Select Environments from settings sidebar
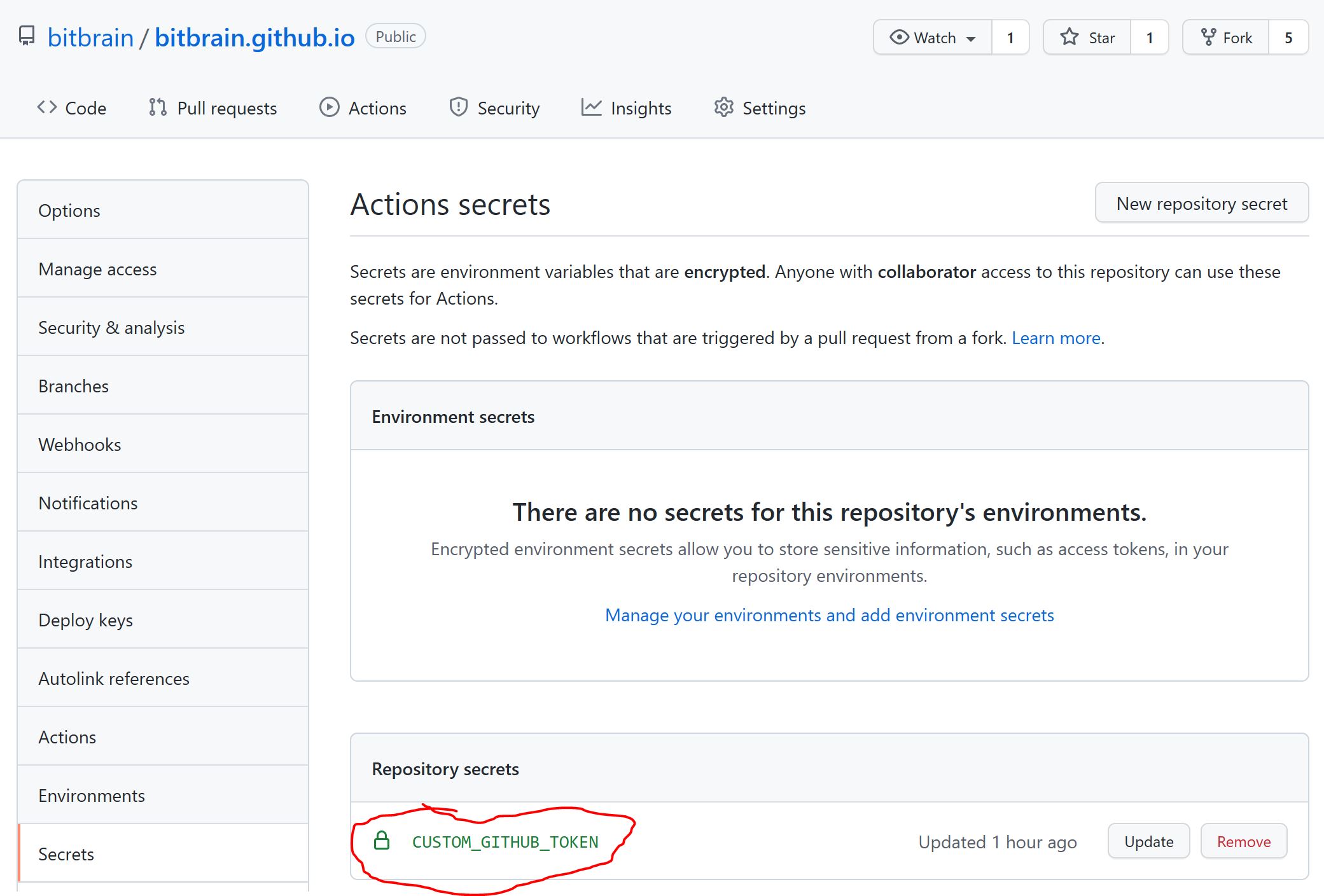 coord(92,796)
